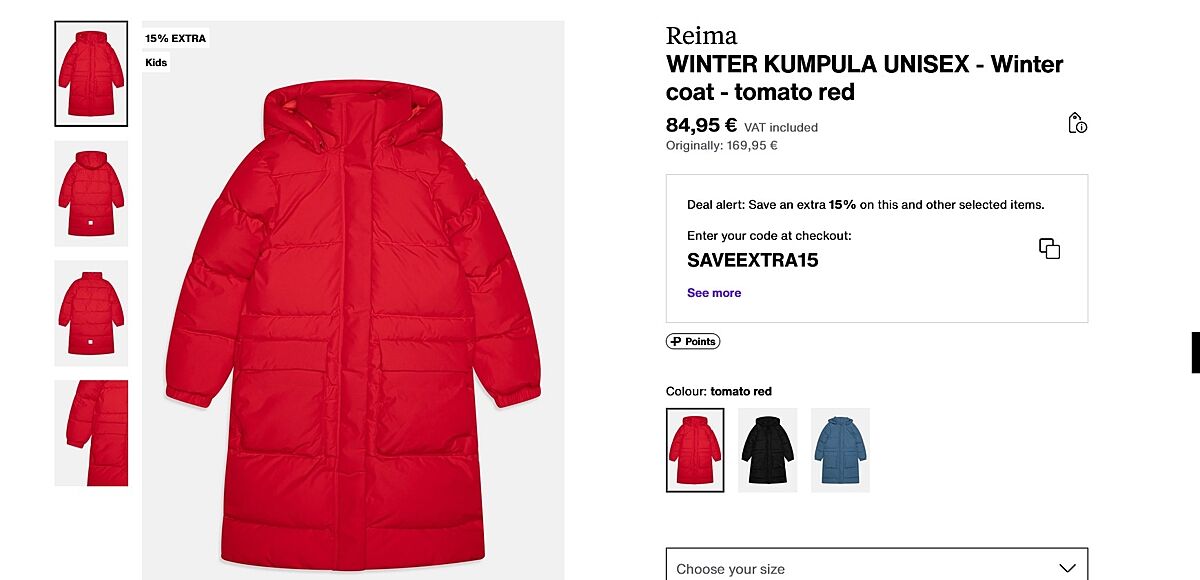
Task: Expand the Choose your size dropdown
Action: click(877, 567)
